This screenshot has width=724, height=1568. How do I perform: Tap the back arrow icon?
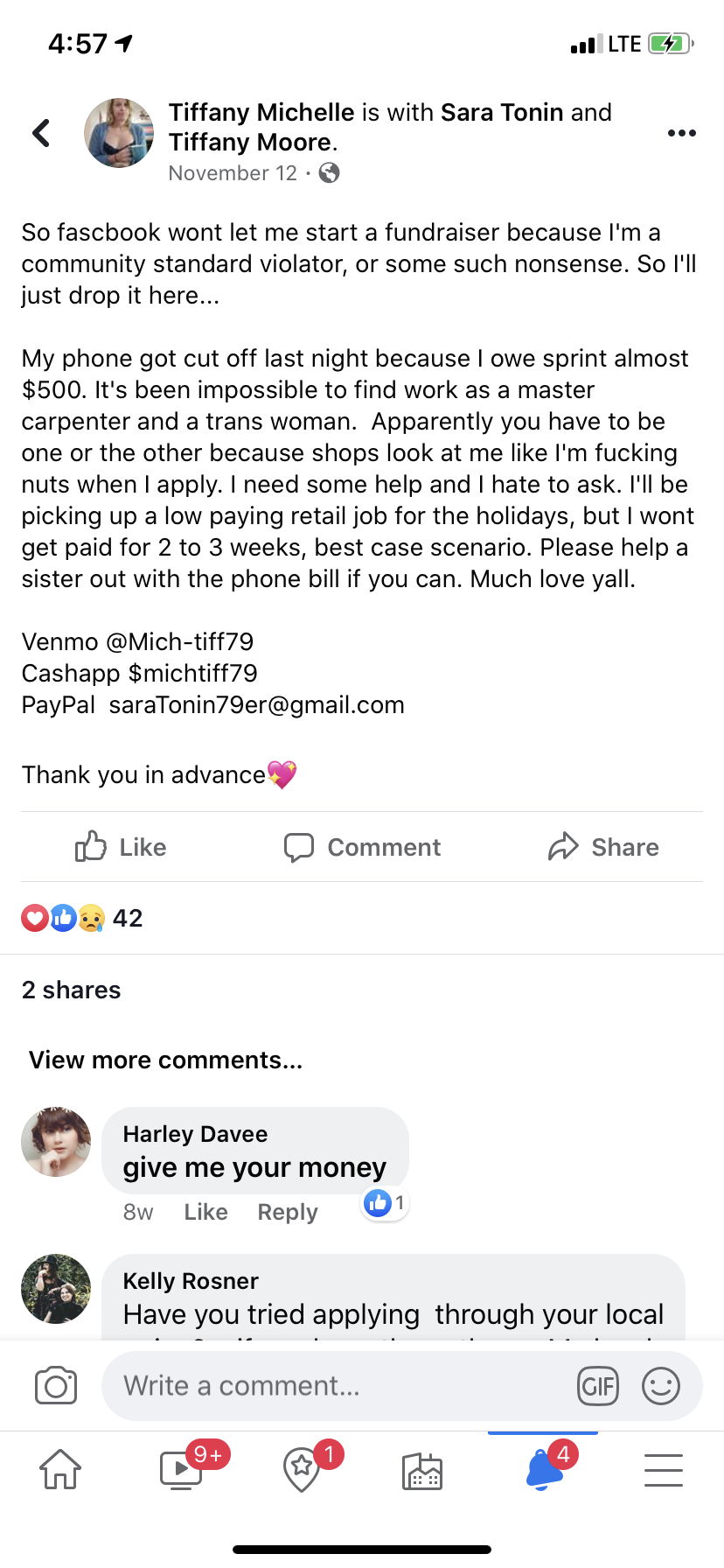click(41, 133)
